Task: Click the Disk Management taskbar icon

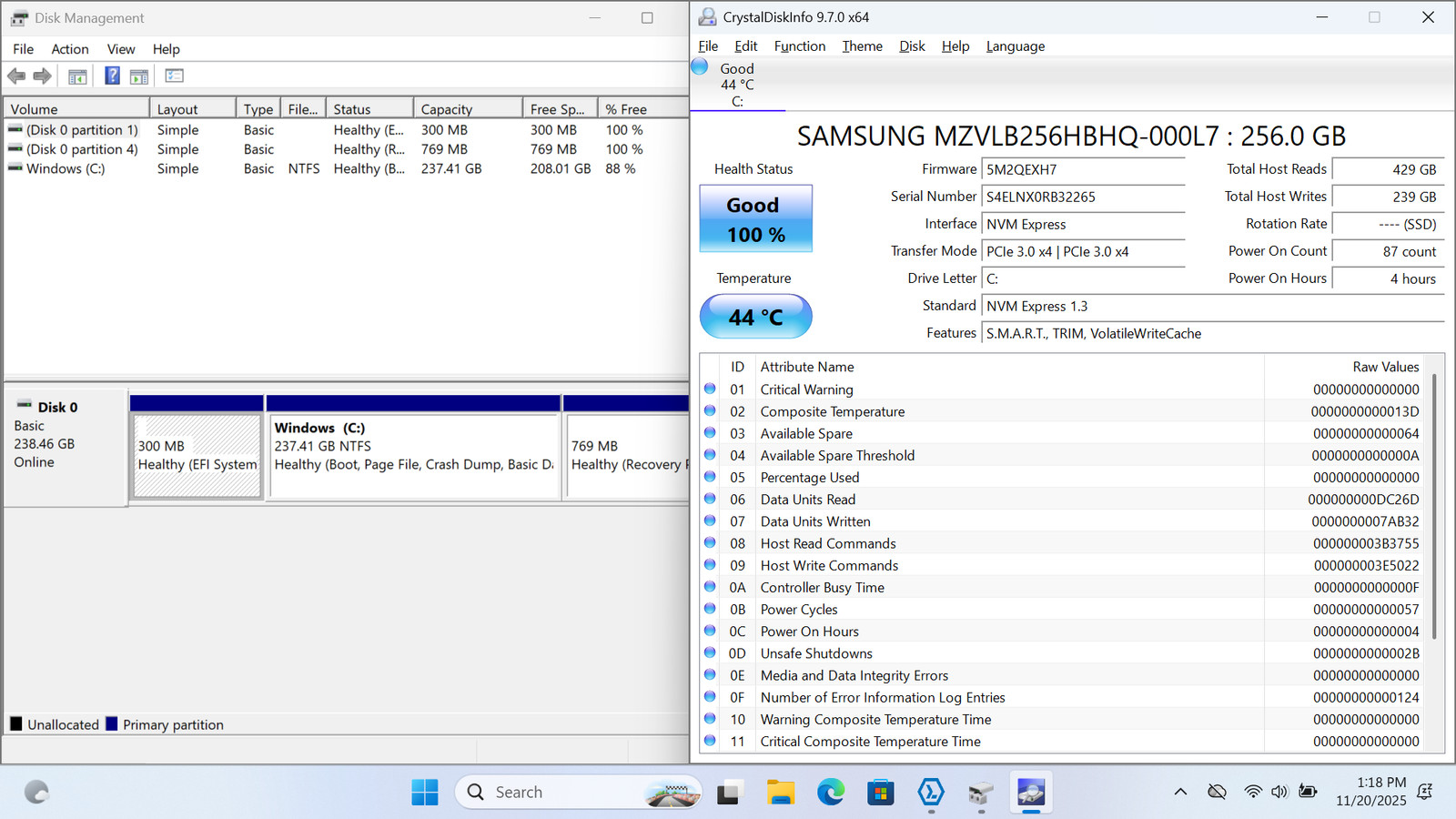Action: click(980, 793)
